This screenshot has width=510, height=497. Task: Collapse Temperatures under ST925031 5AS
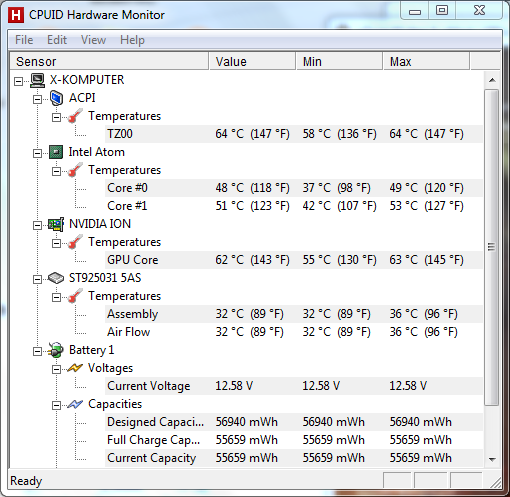pos(56,297)
